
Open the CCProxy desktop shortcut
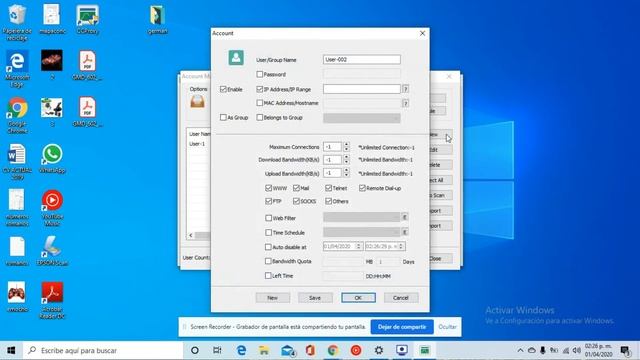87,19
